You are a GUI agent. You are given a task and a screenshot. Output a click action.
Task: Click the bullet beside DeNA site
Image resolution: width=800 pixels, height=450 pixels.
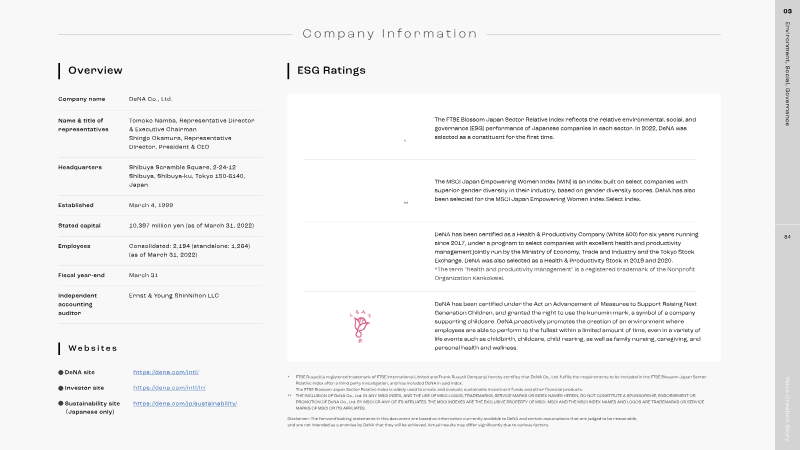coord(61,372)
